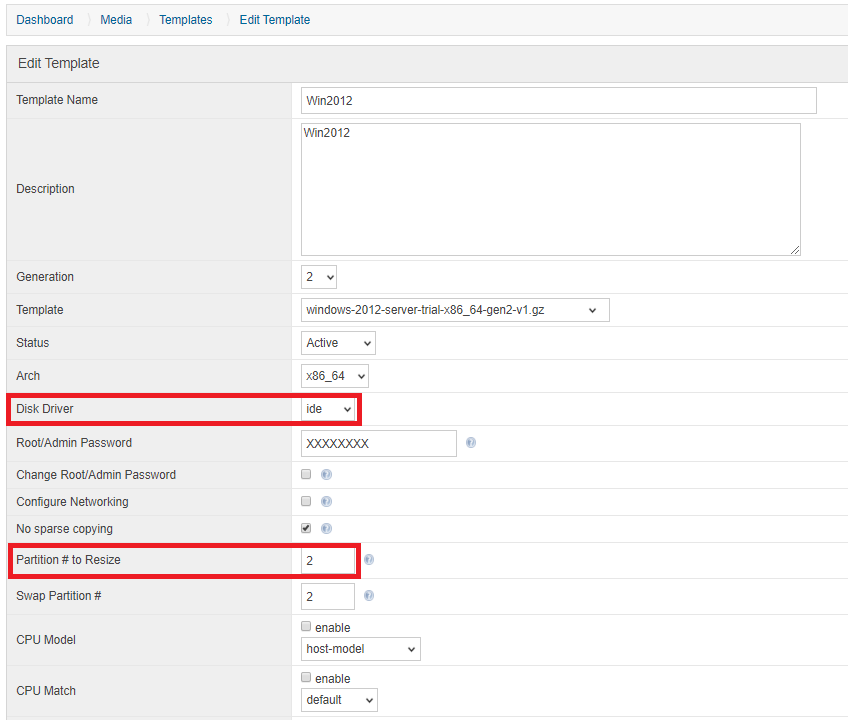The height and width of the screenshot is (720, 848).
Task: Open Media breadcrumb link
Action: [116, 20]
